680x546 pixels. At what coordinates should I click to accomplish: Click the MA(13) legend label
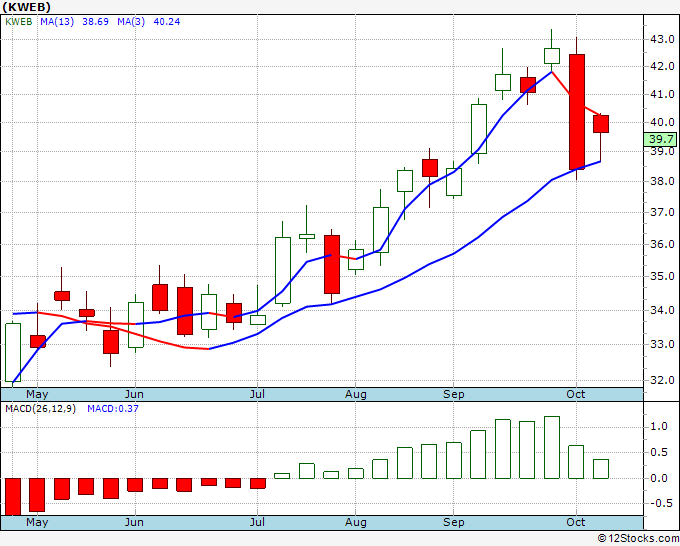pyautogui.click(x=57, y=22)
